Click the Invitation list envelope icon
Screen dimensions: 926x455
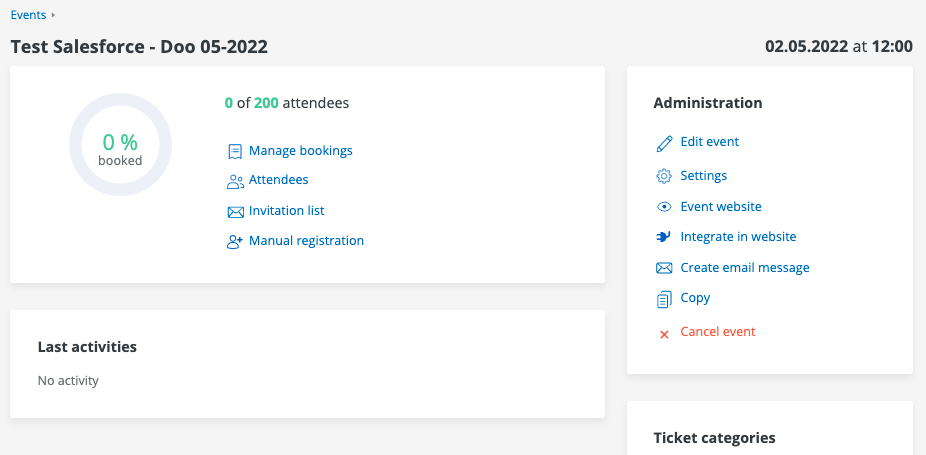pos(235,212)
